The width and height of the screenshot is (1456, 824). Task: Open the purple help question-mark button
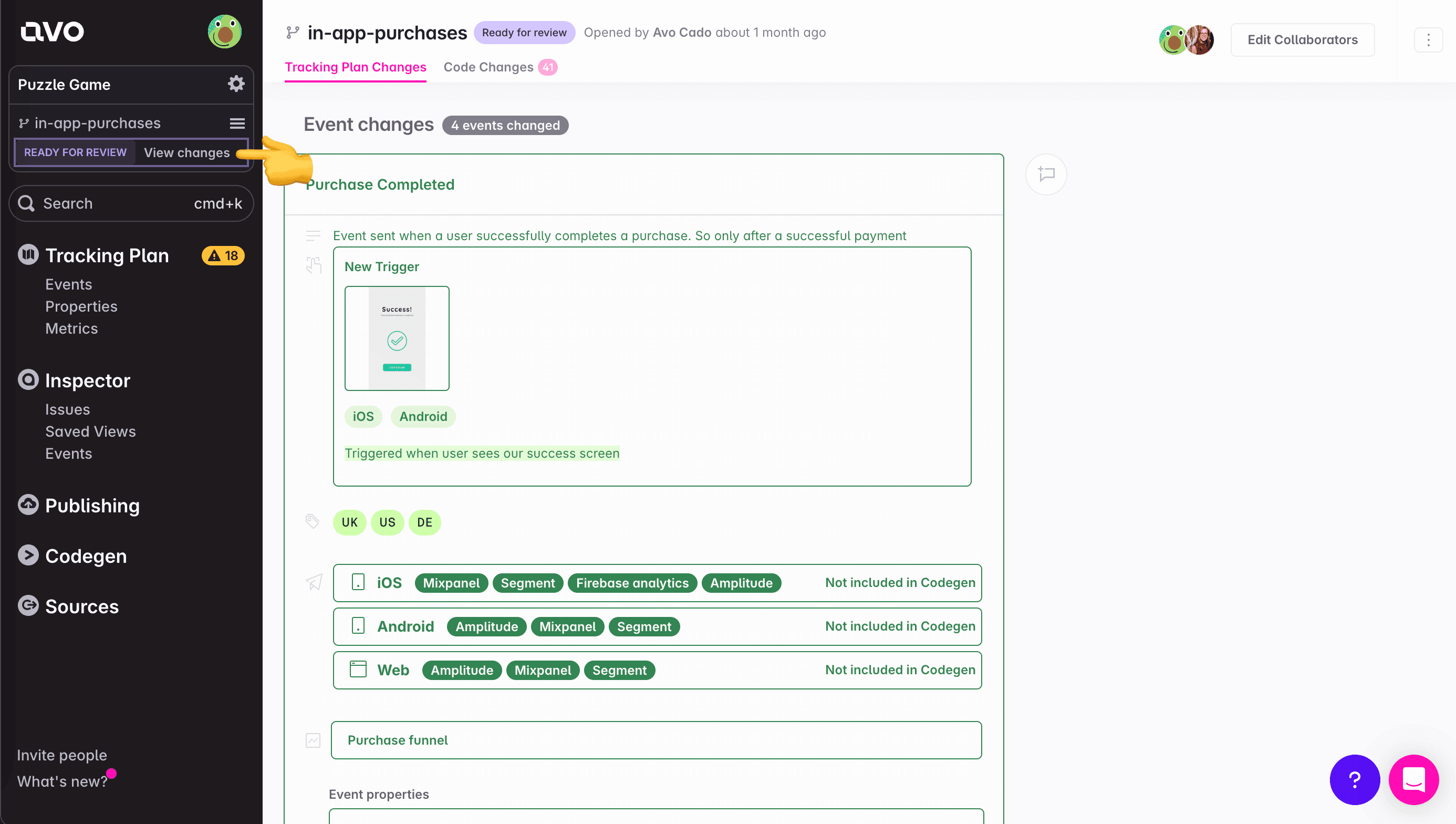point(1355,780)
